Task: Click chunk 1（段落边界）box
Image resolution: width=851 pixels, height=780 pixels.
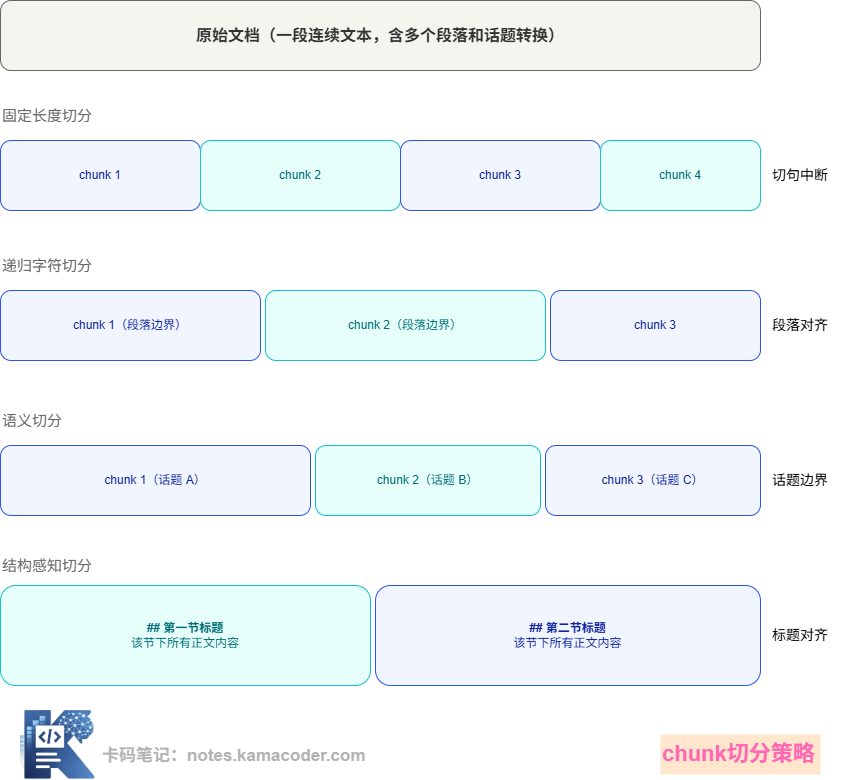Action: (130, 325)
